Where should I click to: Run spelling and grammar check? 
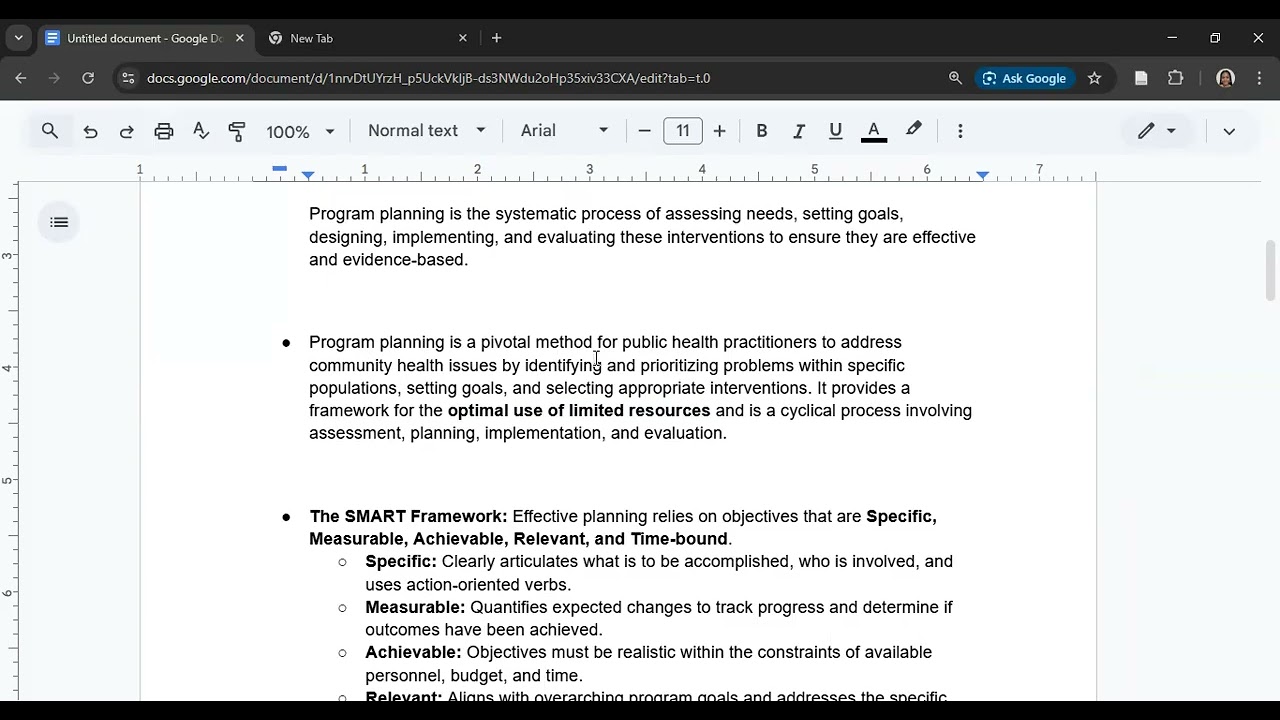click(x=200, y=131)
